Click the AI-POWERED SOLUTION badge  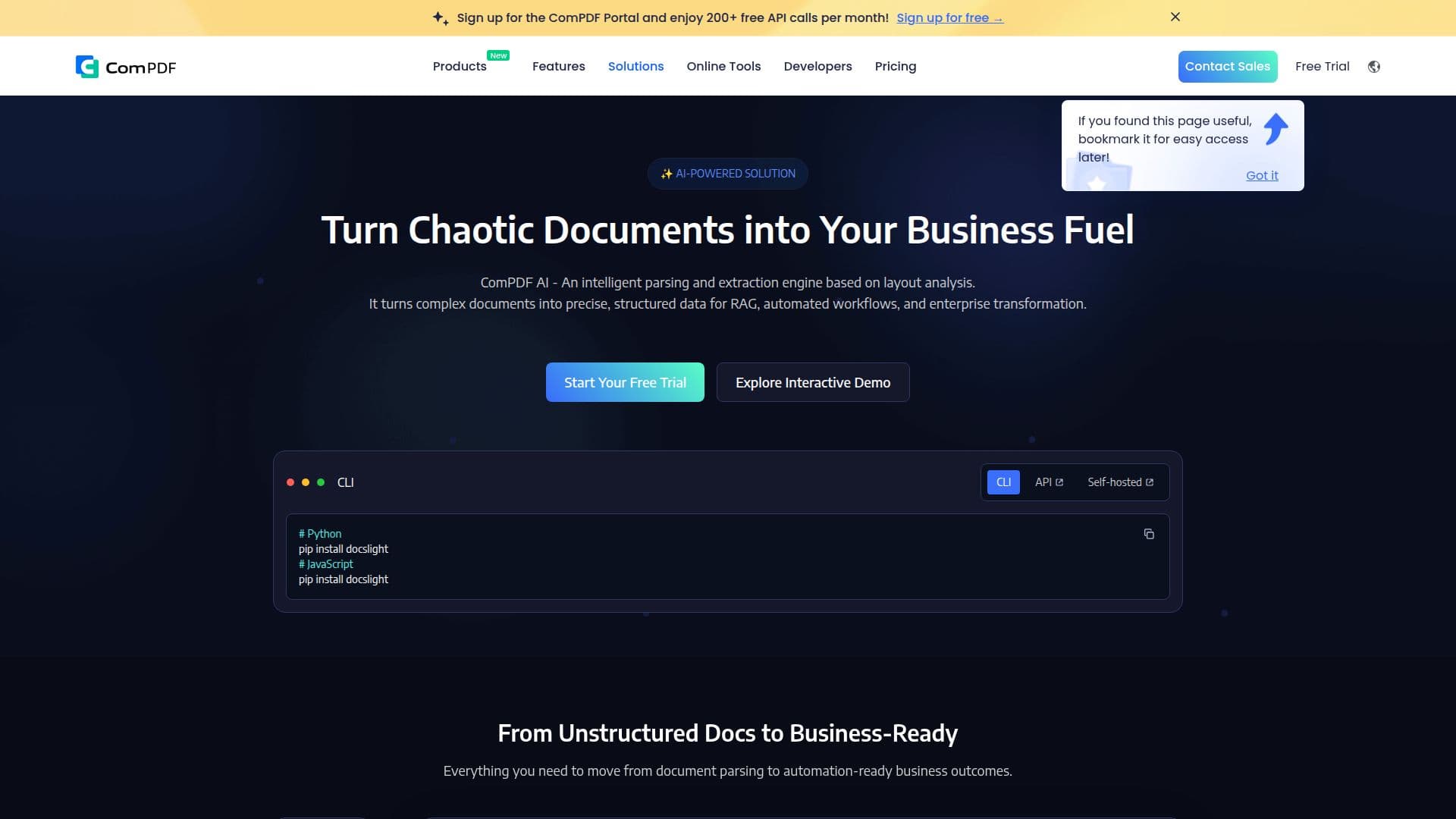pyautogui.click(x=727, y=174)
